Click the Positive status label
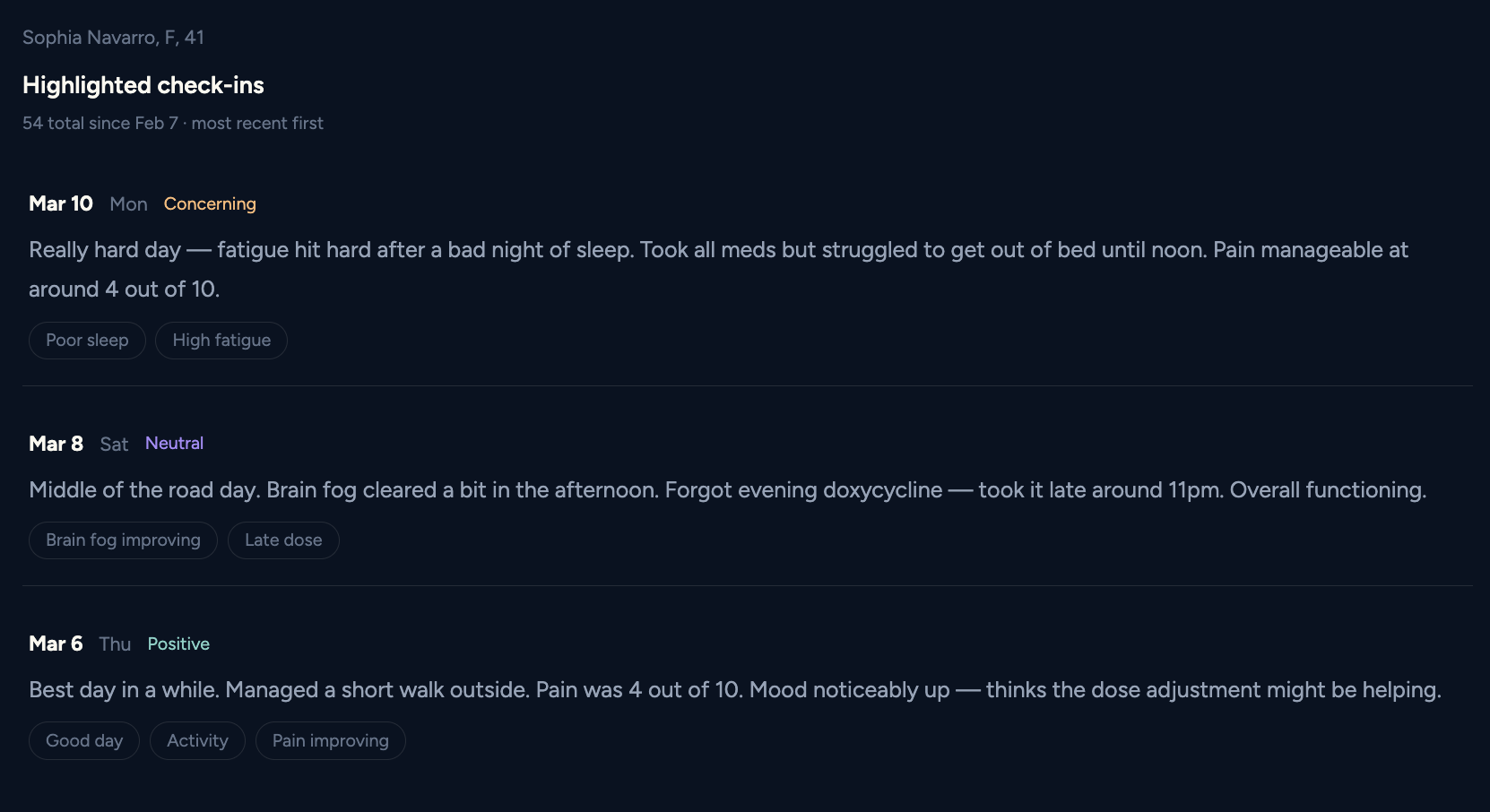The image size is (1490, 812). tap(178, 644)
